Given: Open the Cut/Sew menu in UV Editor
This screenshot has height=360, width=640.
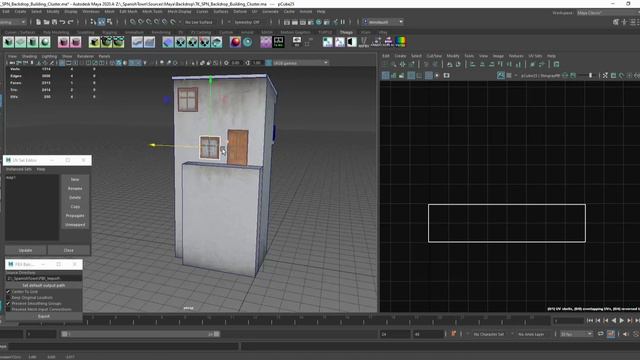Looking at the screenshot, I should pos(434,56).
